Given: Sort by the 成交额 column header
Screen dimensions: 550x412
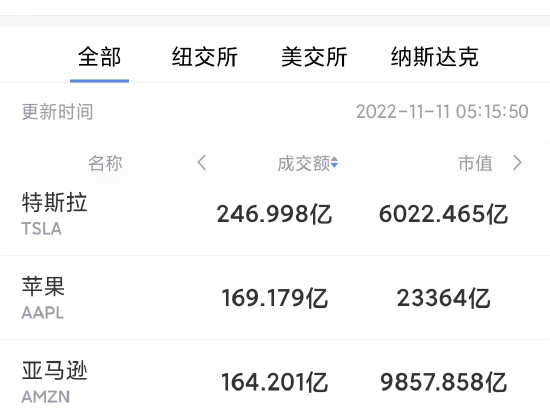Looking at the screenshot, I should tap(308, 163).
